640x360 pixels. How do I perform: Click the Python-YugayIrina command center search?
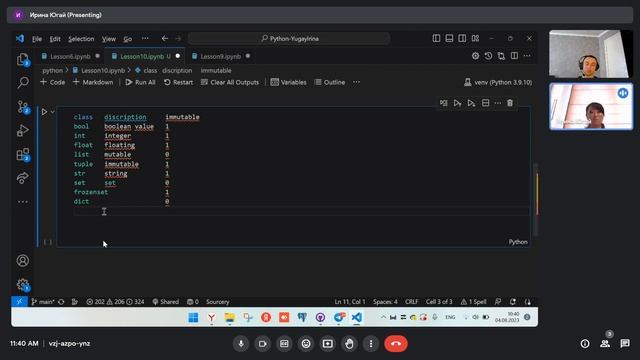click(x=289, y=38)
